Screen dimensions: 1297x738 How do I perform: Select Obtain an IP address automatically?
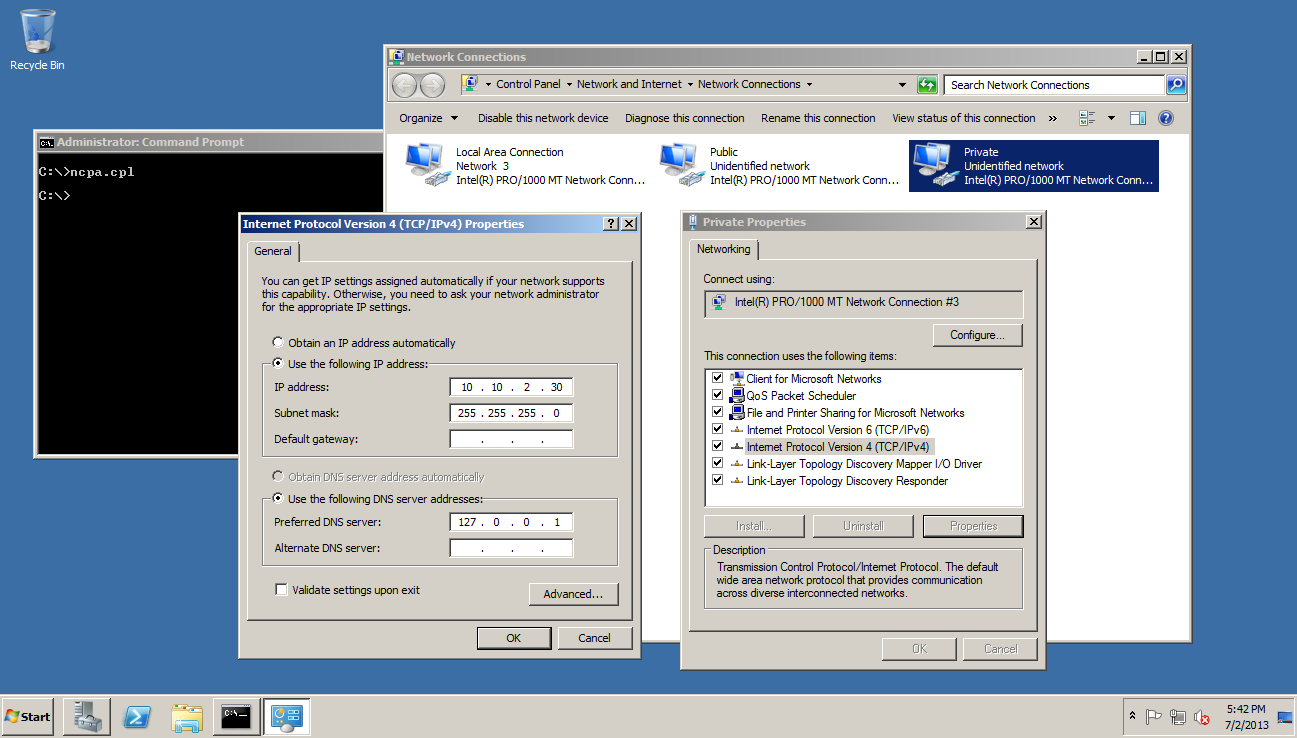(278, 343)
